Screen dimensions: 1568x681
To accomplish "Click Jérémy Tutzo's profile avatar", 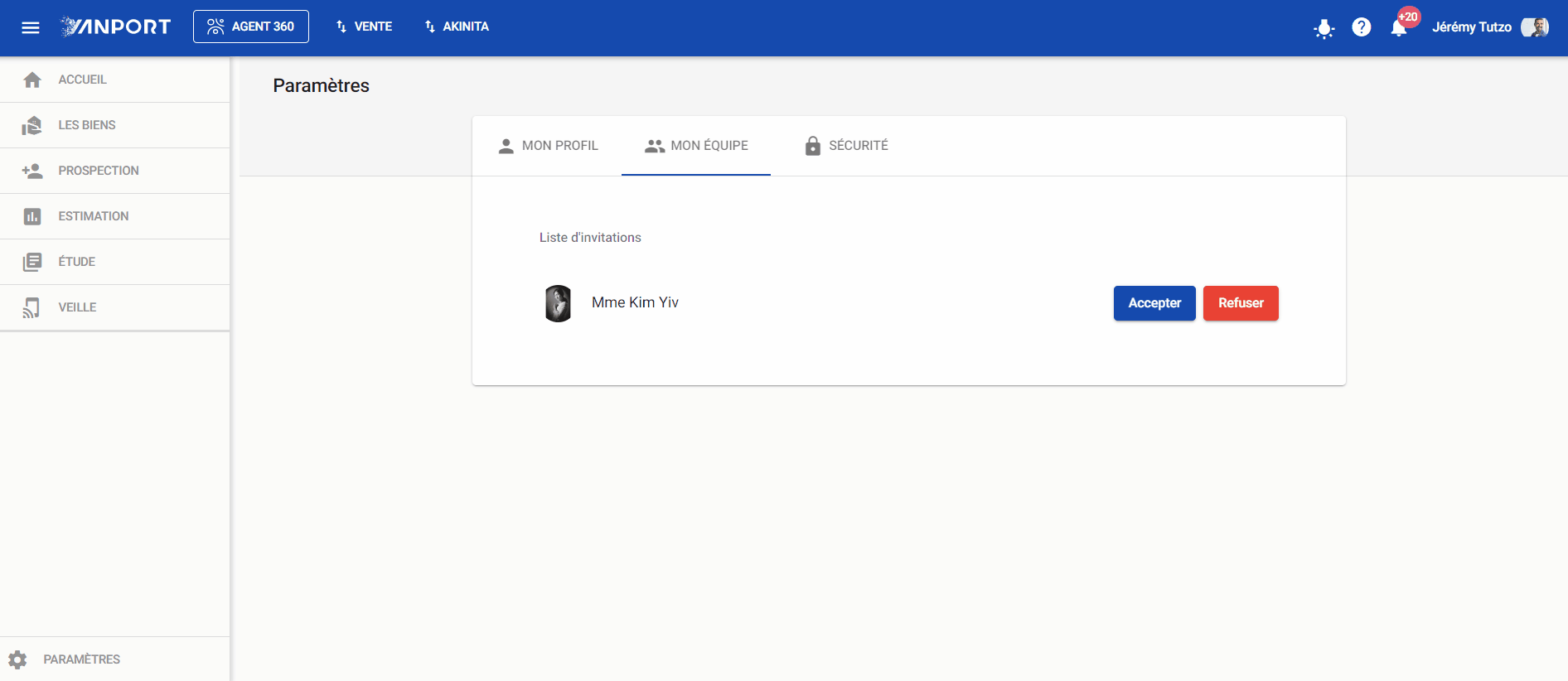I will [x=1536, y=27].
